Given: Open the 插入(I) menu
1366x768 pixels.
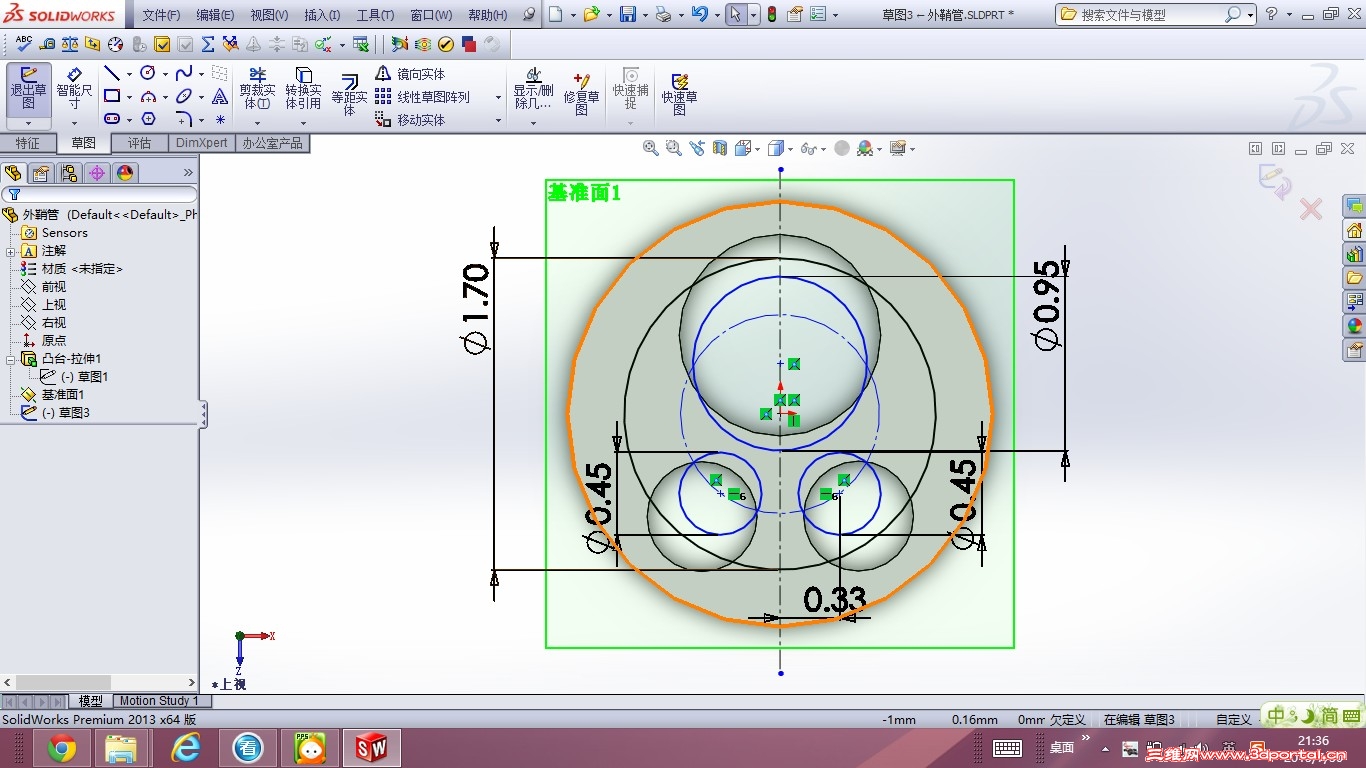Looking at the screenshot, I should tap(322, 15).
